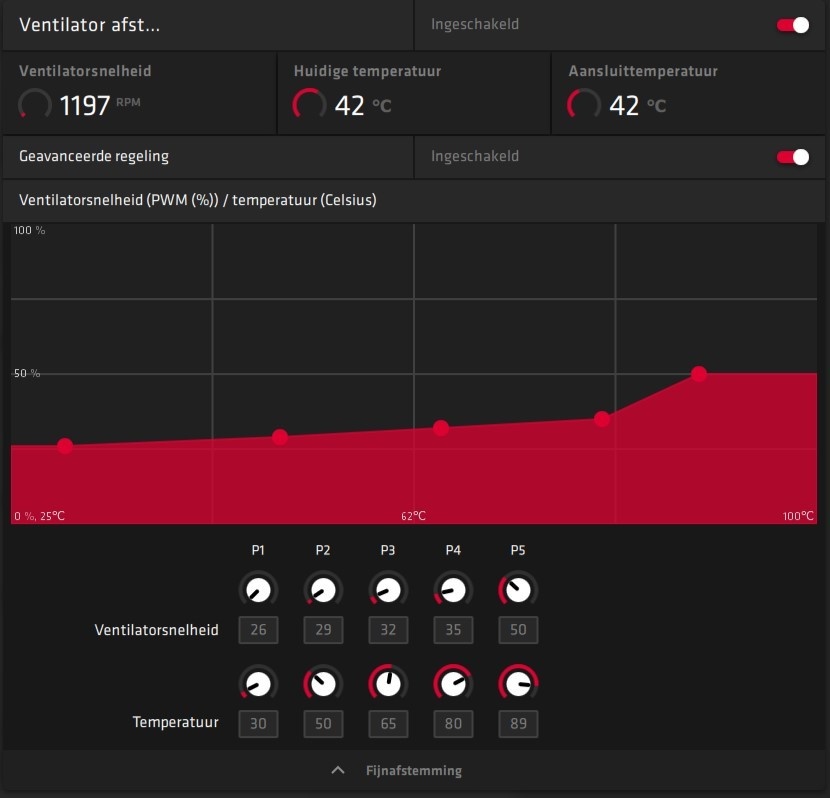The image size is (830, 798).
Task: Toggle the Geavanceerde regeling switch
Action: pyautogui.click(x=792, y=157)
